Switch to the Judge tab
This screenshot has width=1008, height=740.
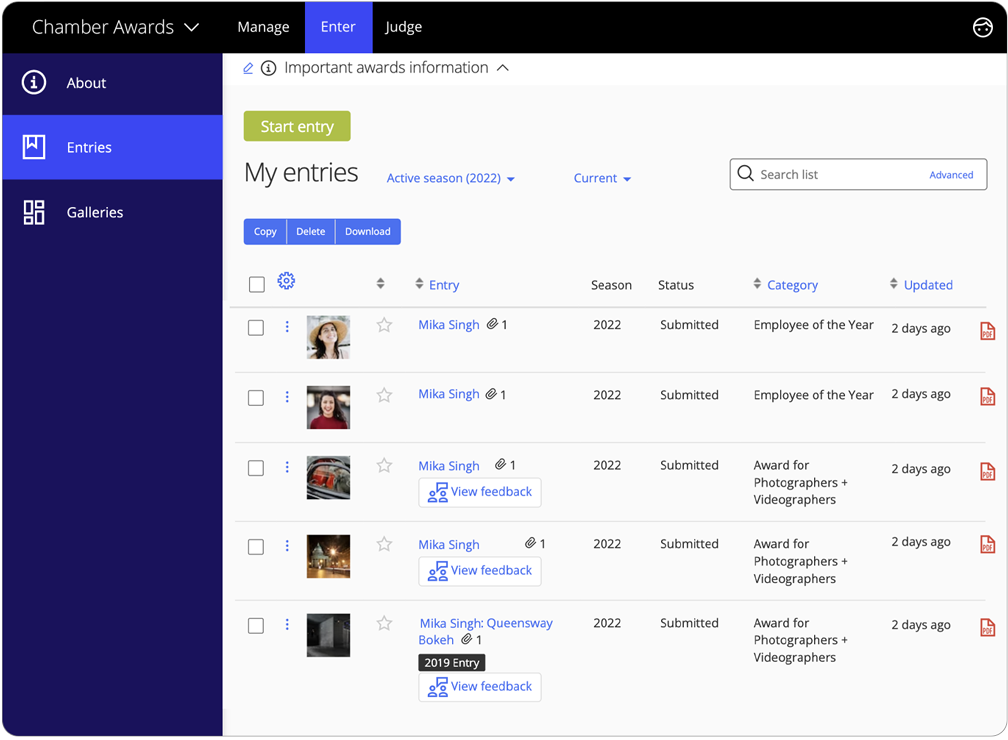404,27
